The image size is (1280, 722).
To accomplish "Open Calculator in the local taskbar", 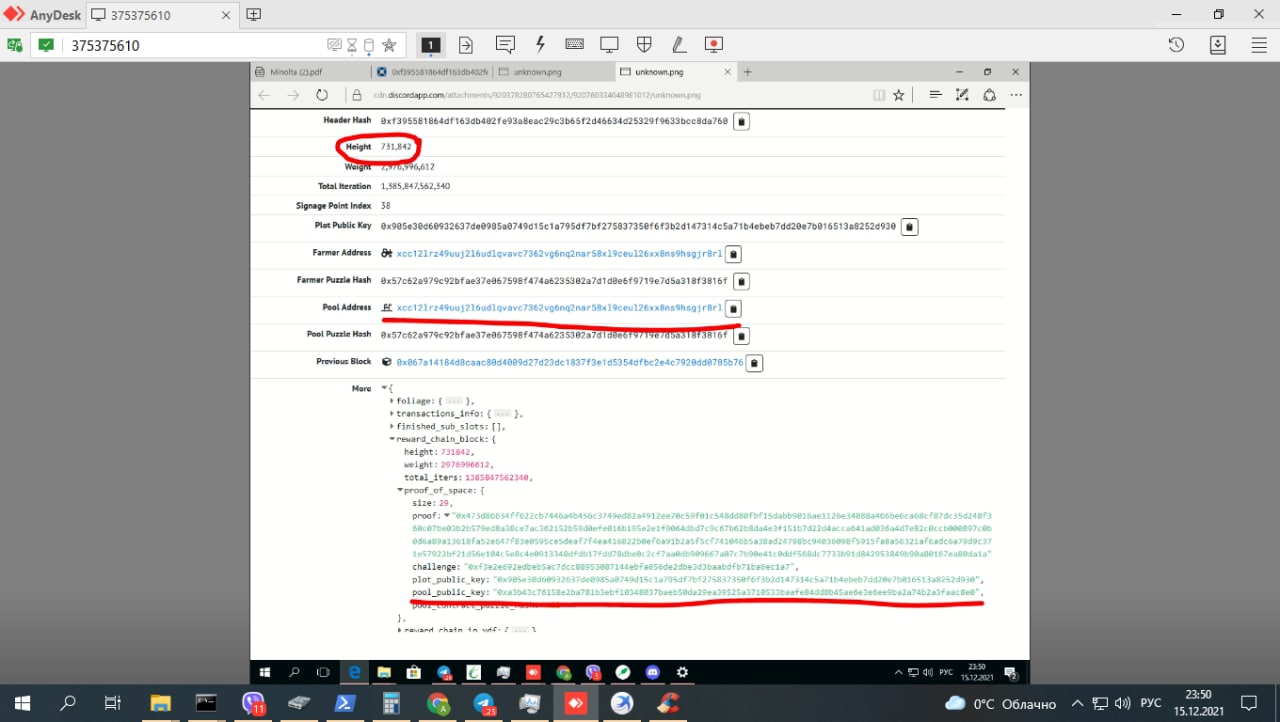I will coord(391,703).
